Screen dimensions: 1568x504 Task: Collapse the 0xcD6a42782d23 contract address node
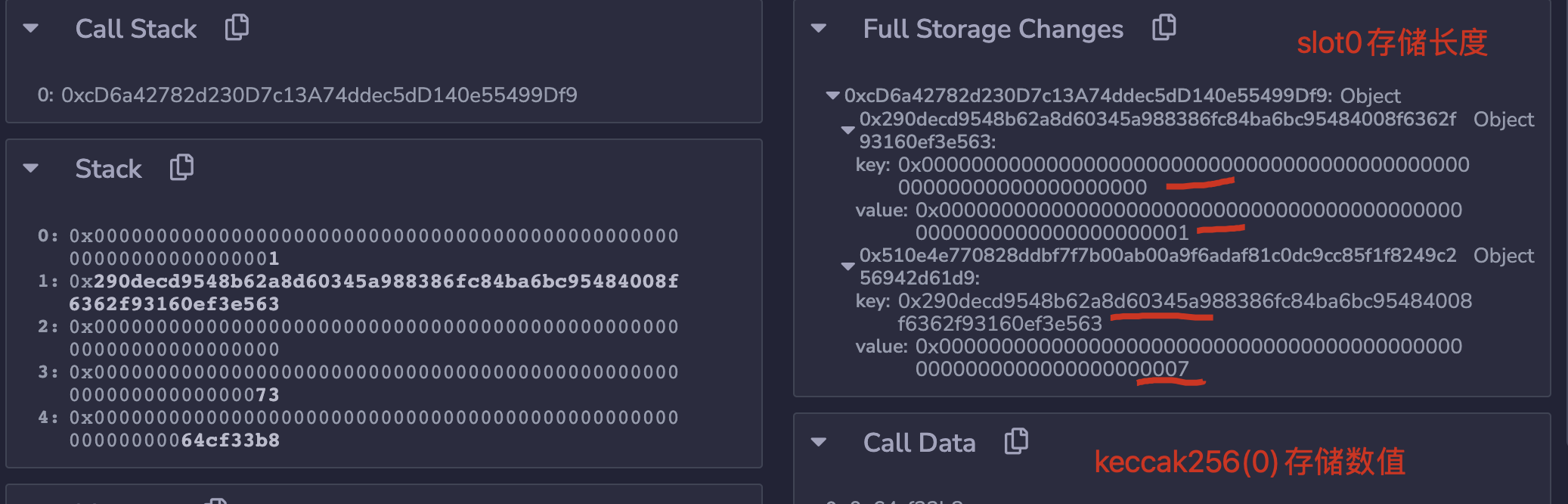(x=832, y=96)
